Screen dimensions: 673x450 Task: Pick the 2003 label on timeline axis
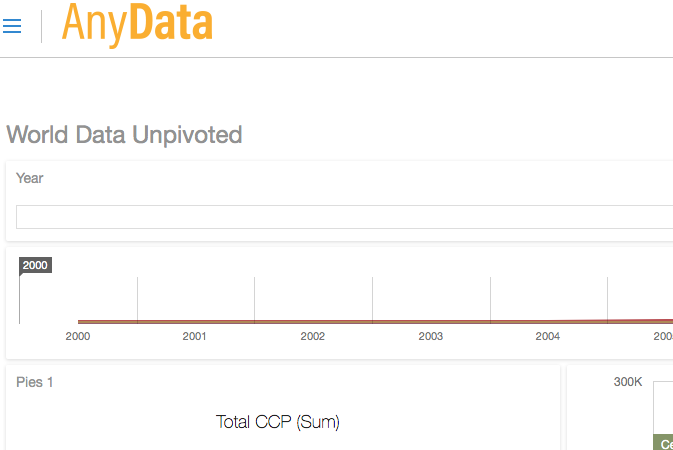430,336
